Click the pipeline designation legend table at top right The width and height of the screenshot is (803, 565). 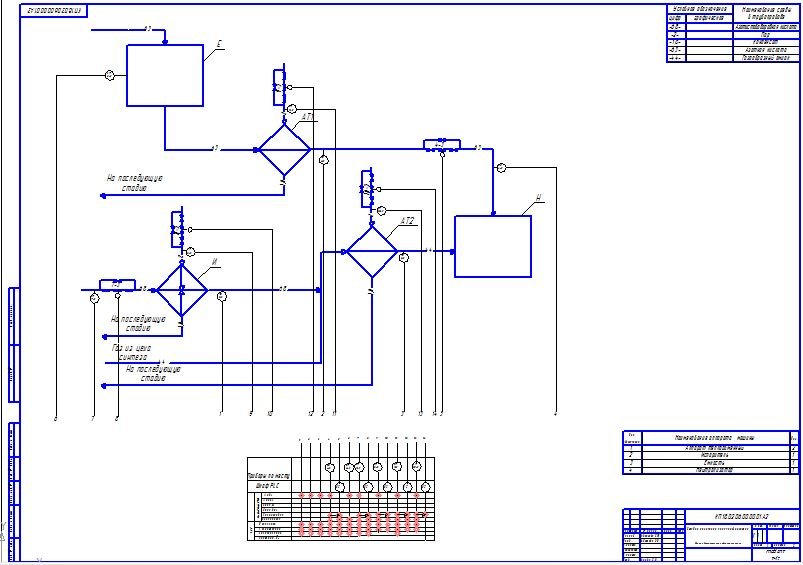(x=733, y=33)
